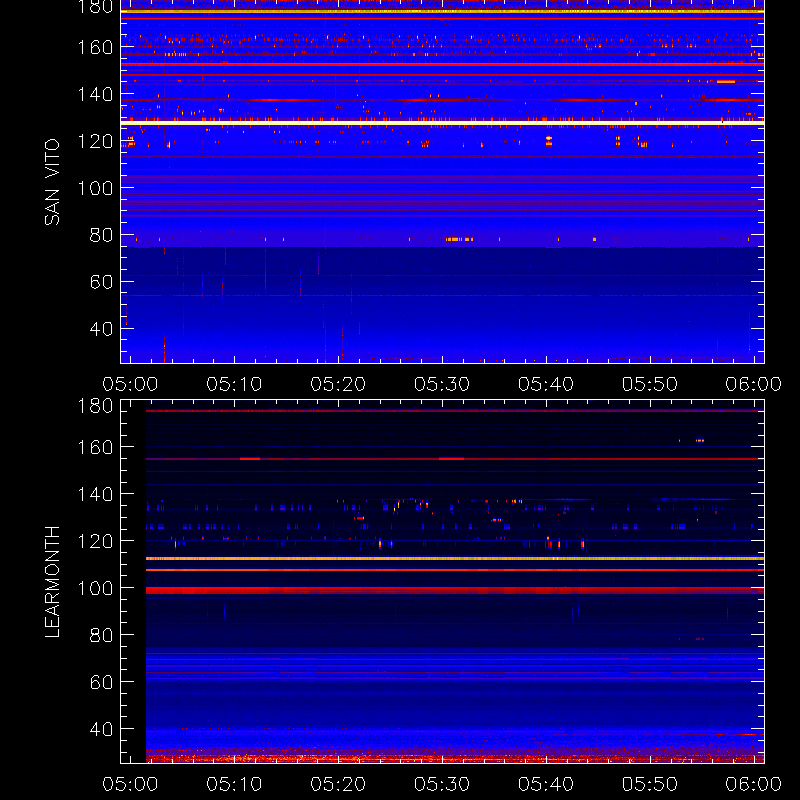Pick the 05:40 label below Learmonth plot
800x800 pixels.
[x=546, y=784]
